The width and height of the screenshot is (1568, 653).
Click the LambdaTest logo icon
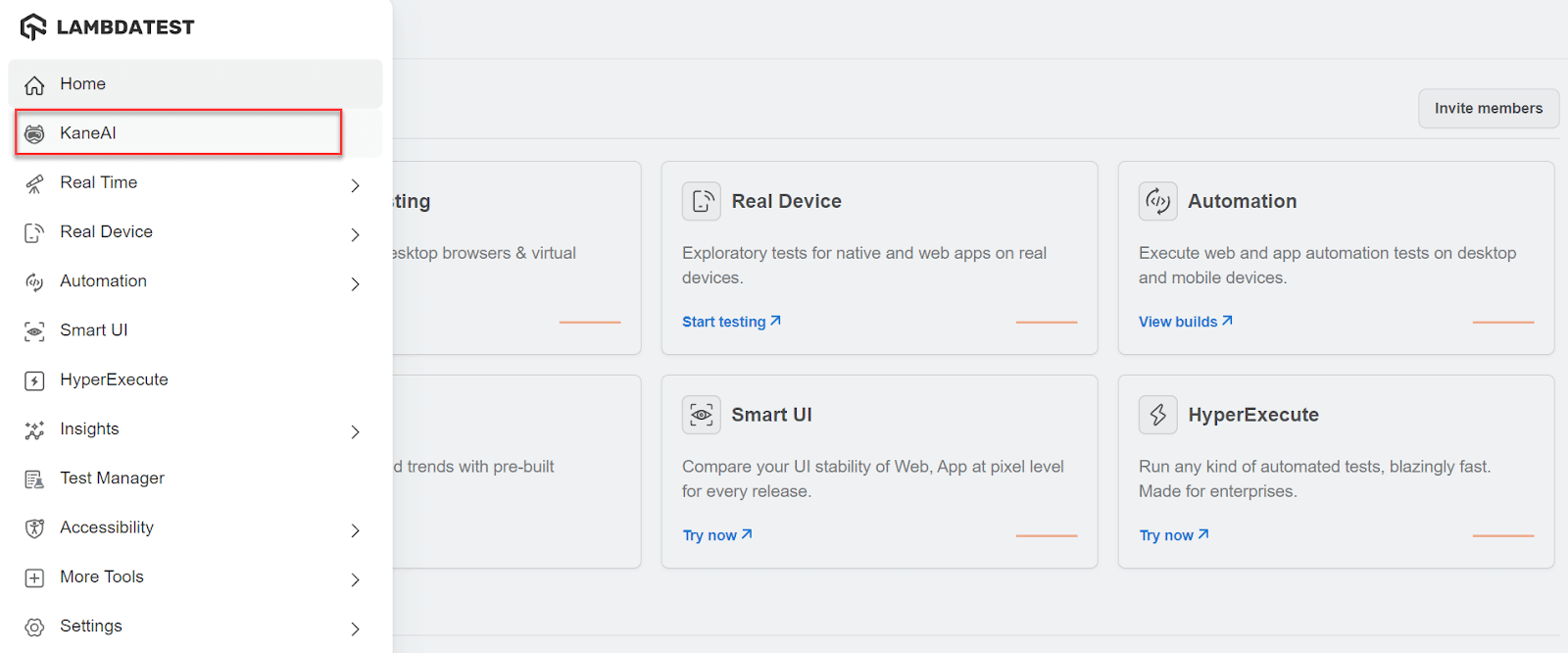tap(33, 27)
